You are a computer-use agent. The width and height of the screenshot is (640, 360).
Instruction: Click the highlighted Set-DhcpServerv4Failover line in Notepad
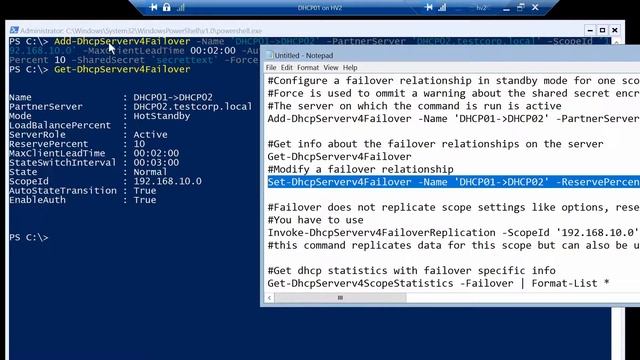tap(453, 182)
